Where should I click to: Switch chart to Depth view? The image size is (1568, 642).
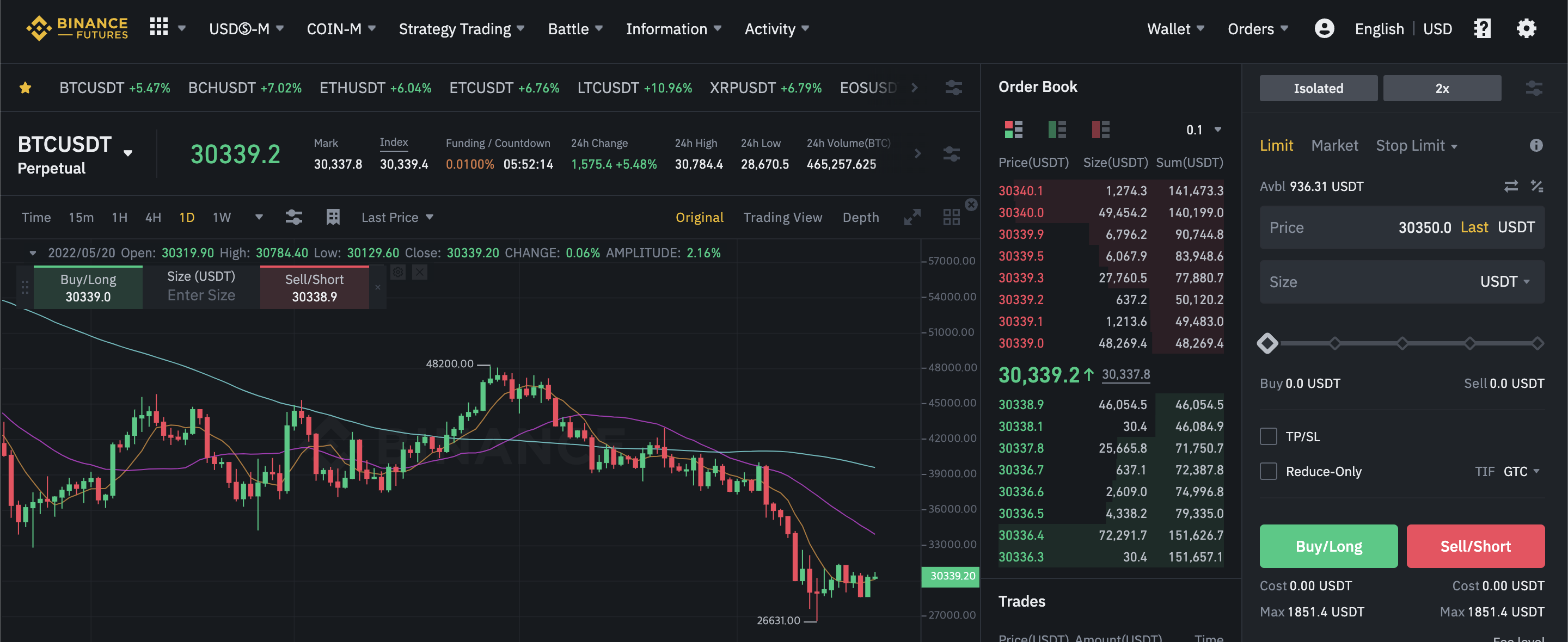click(860, 217)
